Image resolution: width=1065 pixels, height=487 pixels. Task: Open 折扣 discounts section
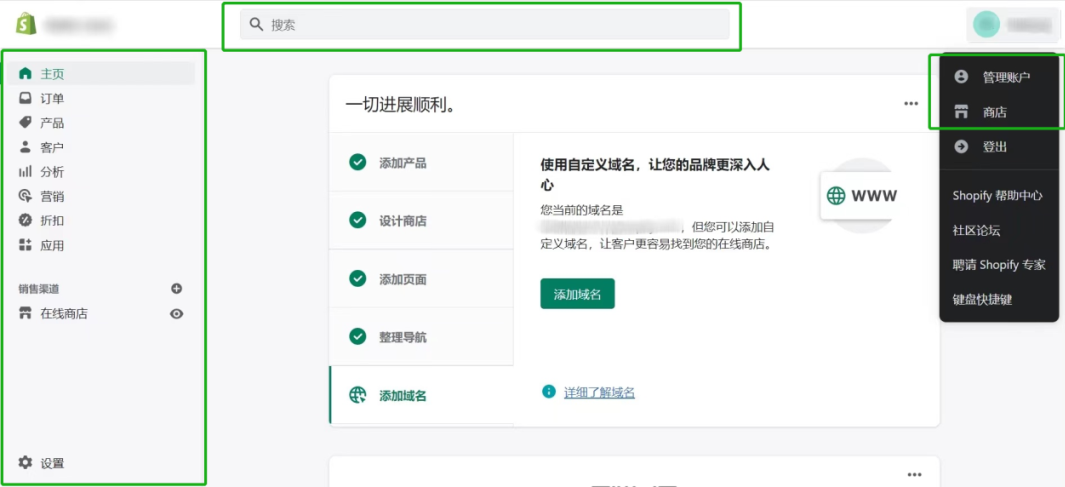[52, 221]
